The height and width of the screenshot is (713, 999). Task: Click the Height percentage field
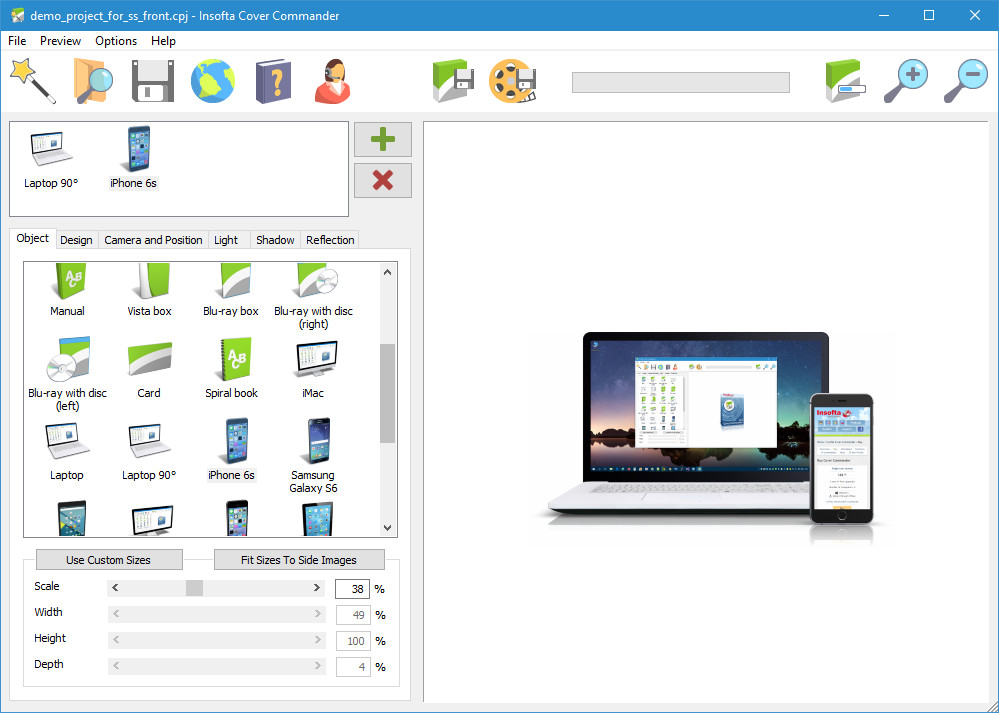(352, 641)
